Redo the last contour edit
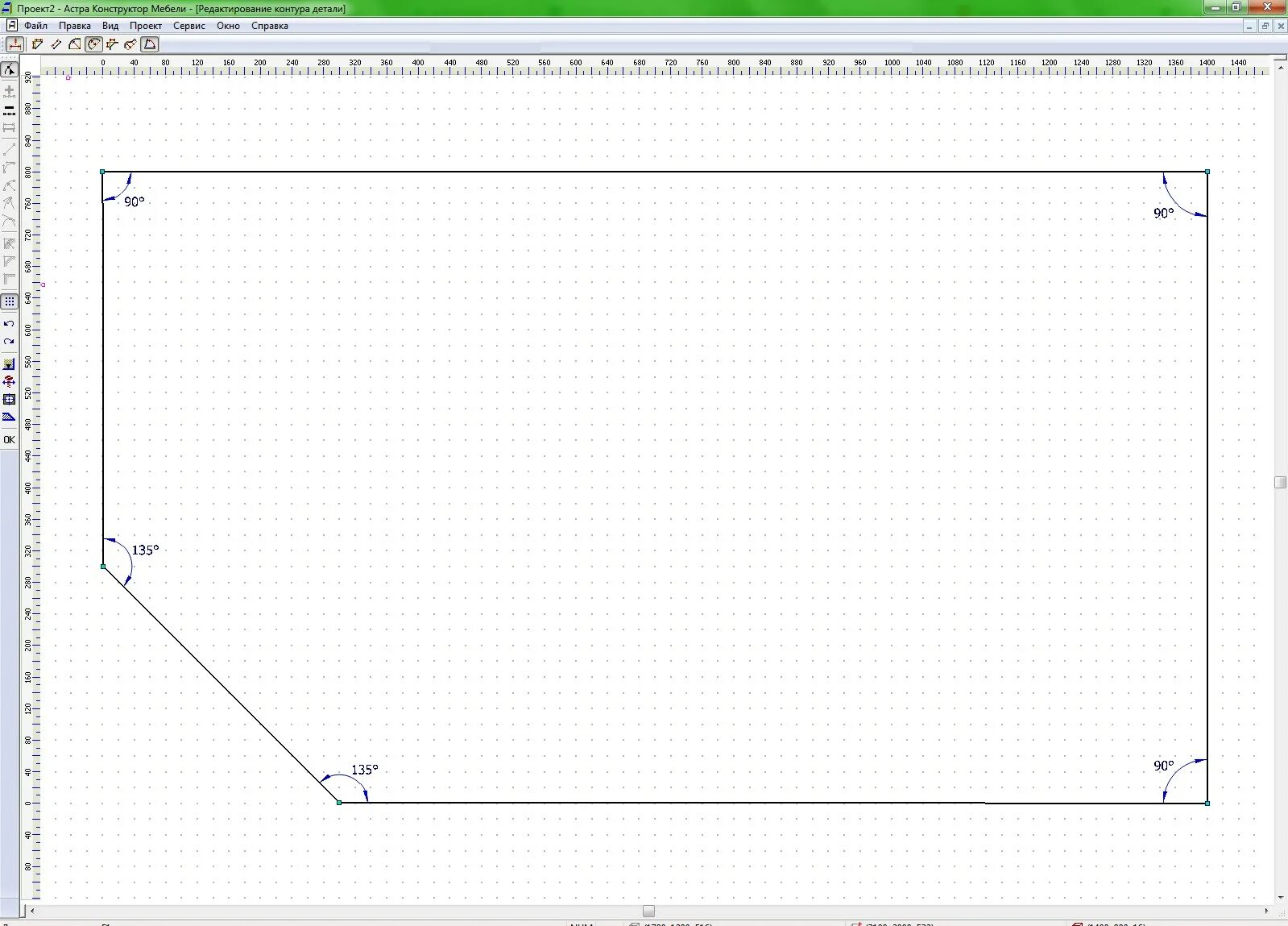1288x926 pixels. click(x=9, y=342)
